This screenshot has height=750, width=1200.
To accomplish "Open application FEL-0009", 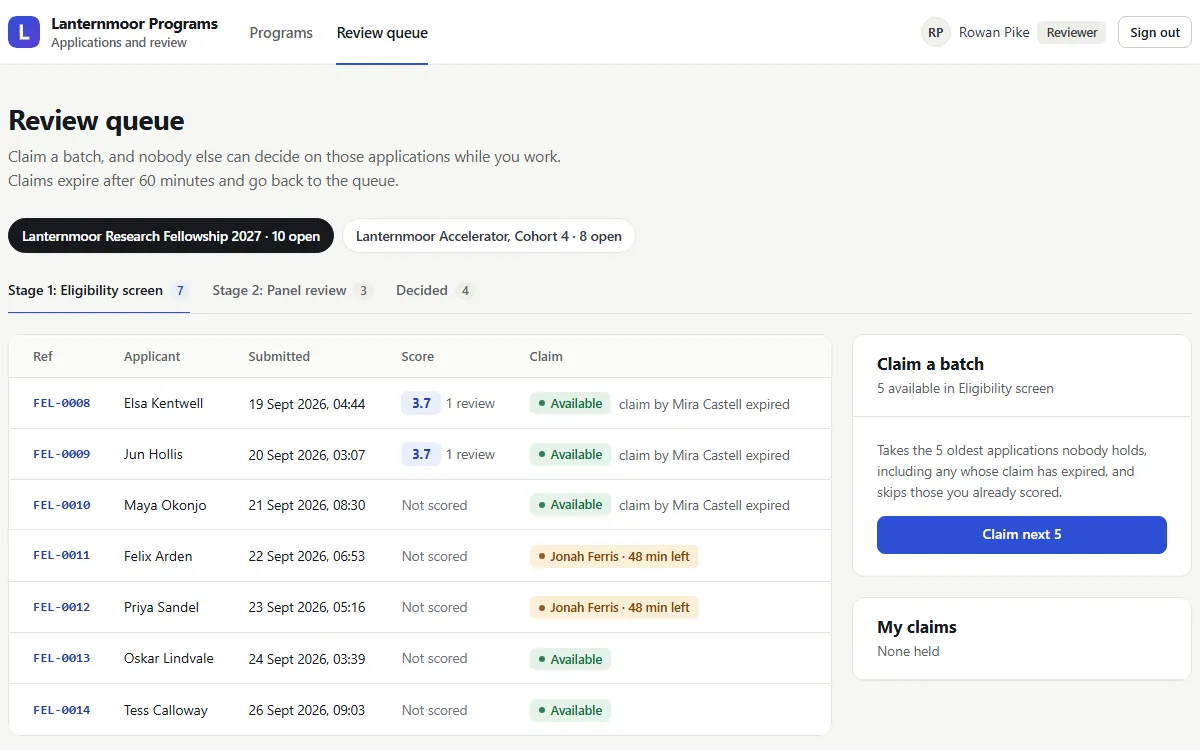I will coord(62,455).
